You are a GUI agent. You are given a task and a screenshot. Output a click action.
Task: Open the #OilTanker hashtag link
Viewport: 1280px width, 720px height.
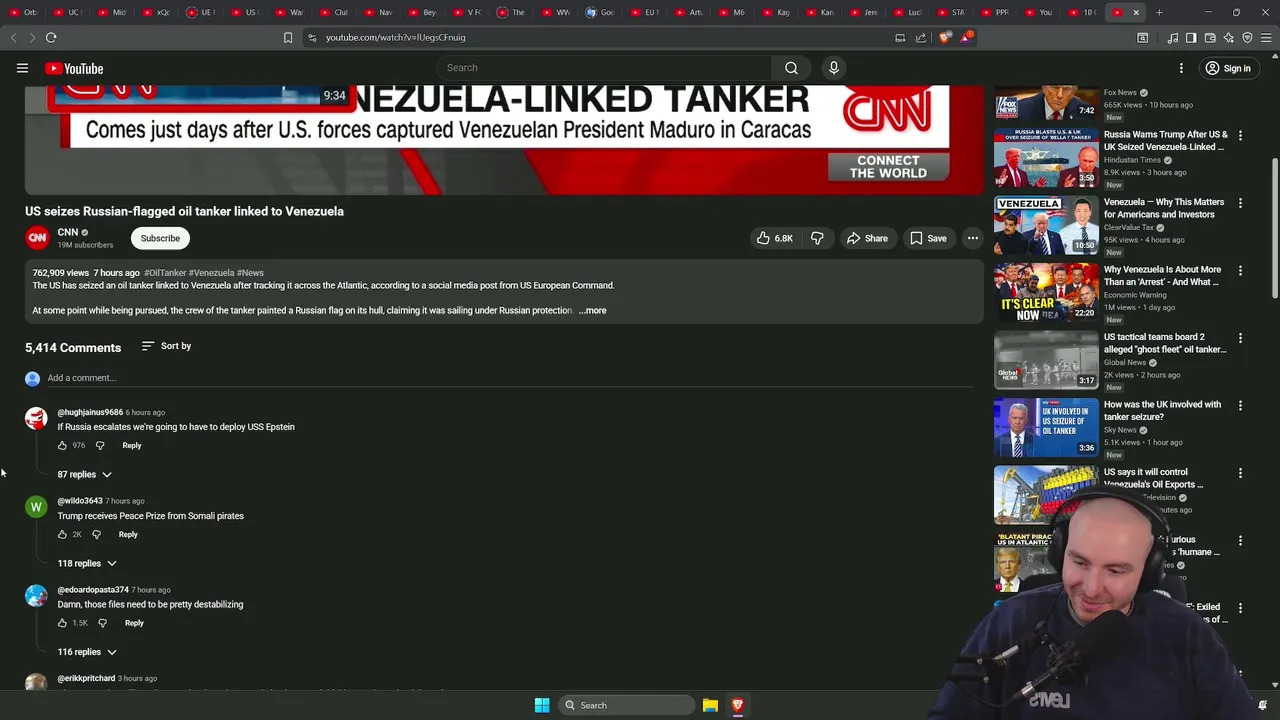(165, 273)
